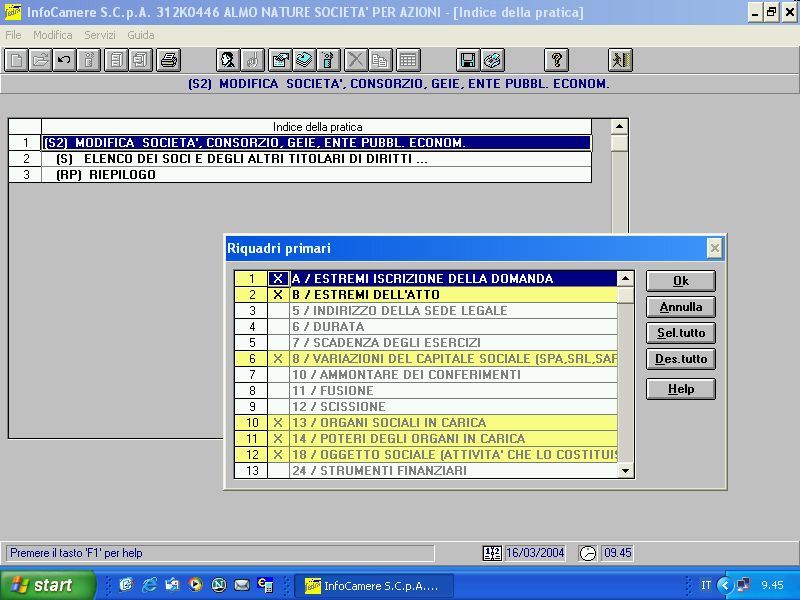Click the date field 16/03/2004

coord(535,553)
